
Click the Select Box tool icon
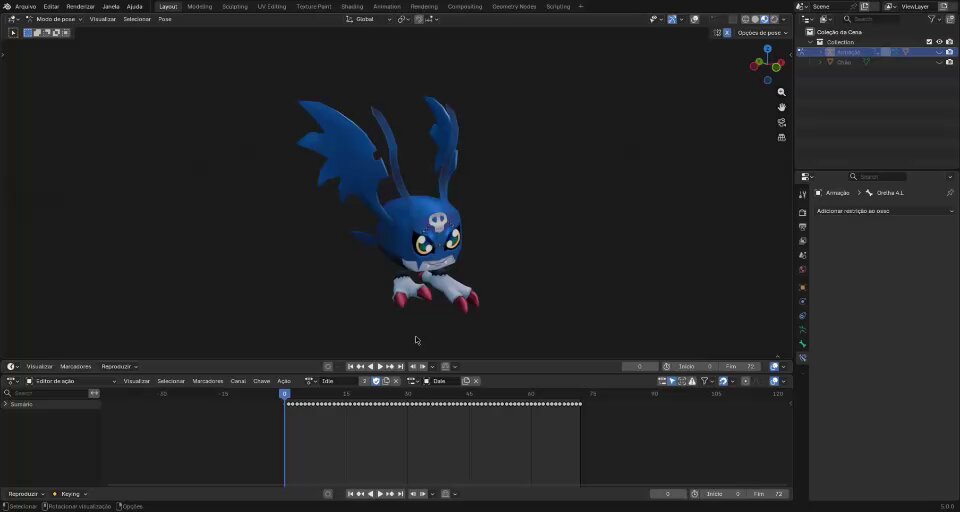click(x=13, y=32)
